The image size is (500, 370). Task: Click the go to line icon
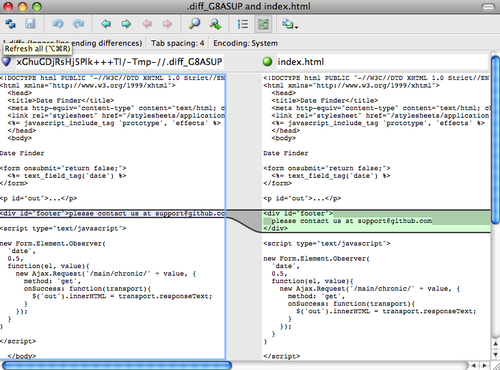click(x=215, y=24)
